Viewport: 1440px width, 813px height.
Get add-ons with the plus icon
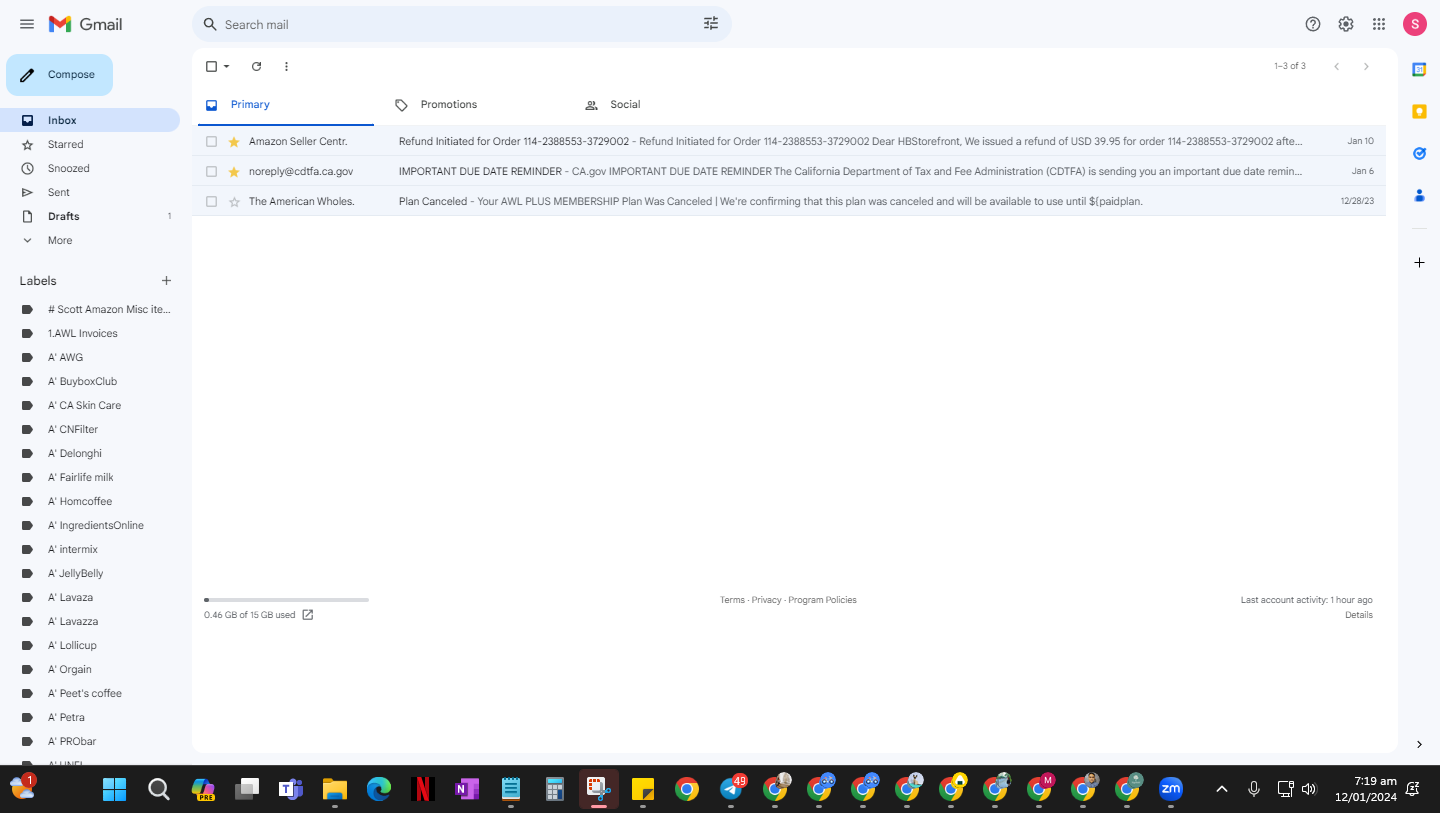click(1419, 262)
